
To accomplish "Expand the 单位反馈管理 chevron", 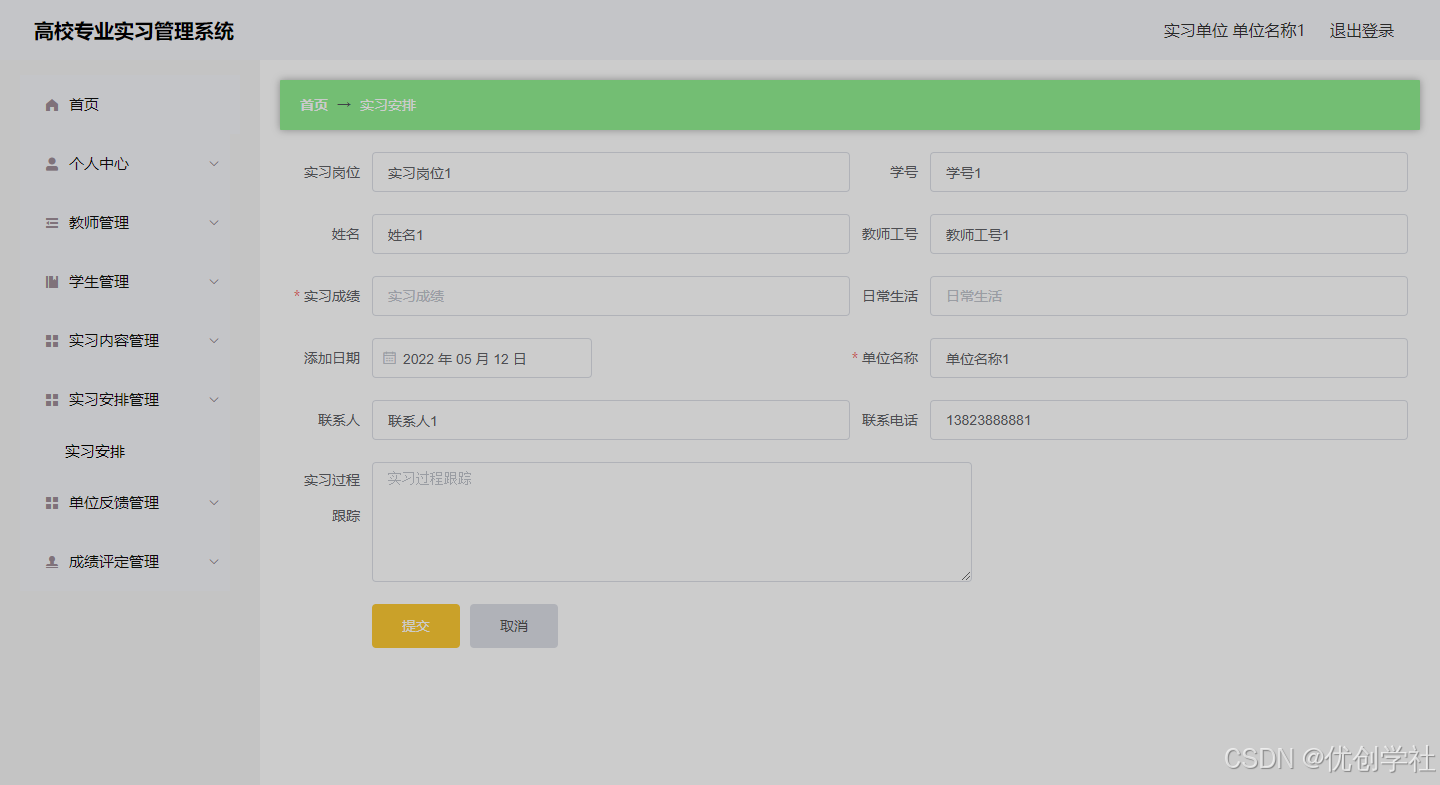I will click(x=214, y=503).
